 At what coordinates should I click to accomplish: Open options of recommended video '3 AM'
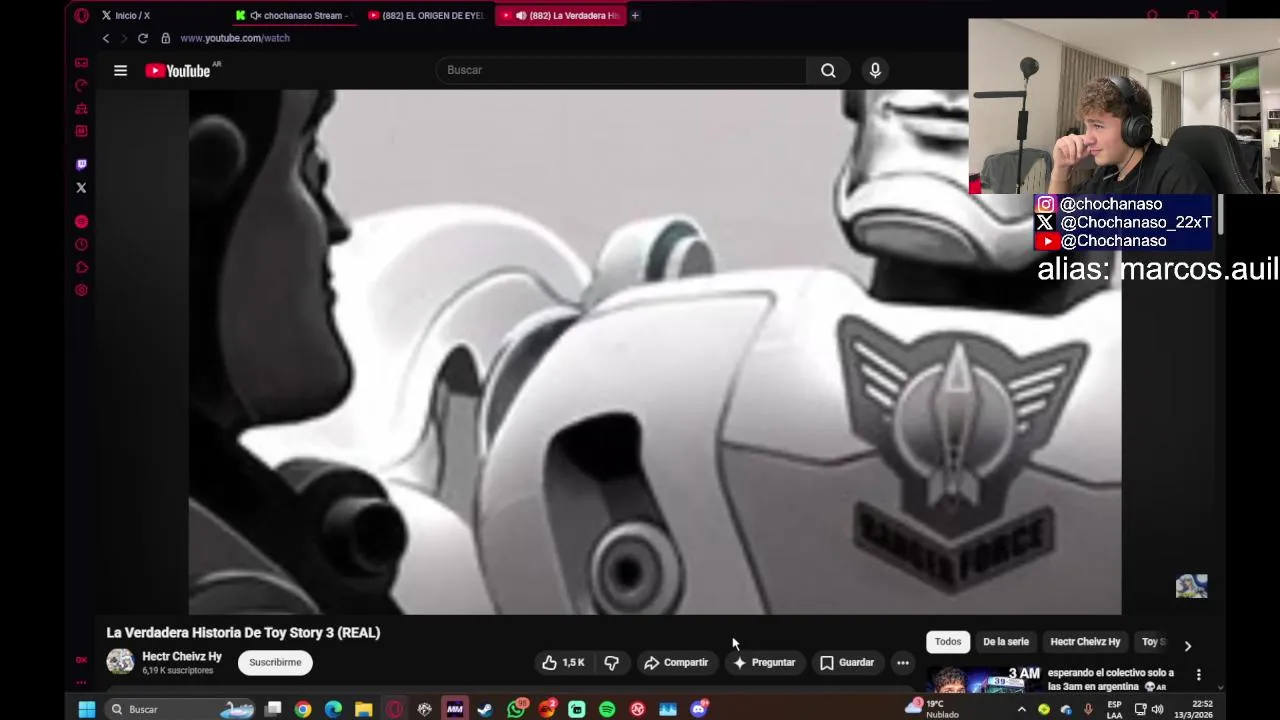tap(1198, 675)
